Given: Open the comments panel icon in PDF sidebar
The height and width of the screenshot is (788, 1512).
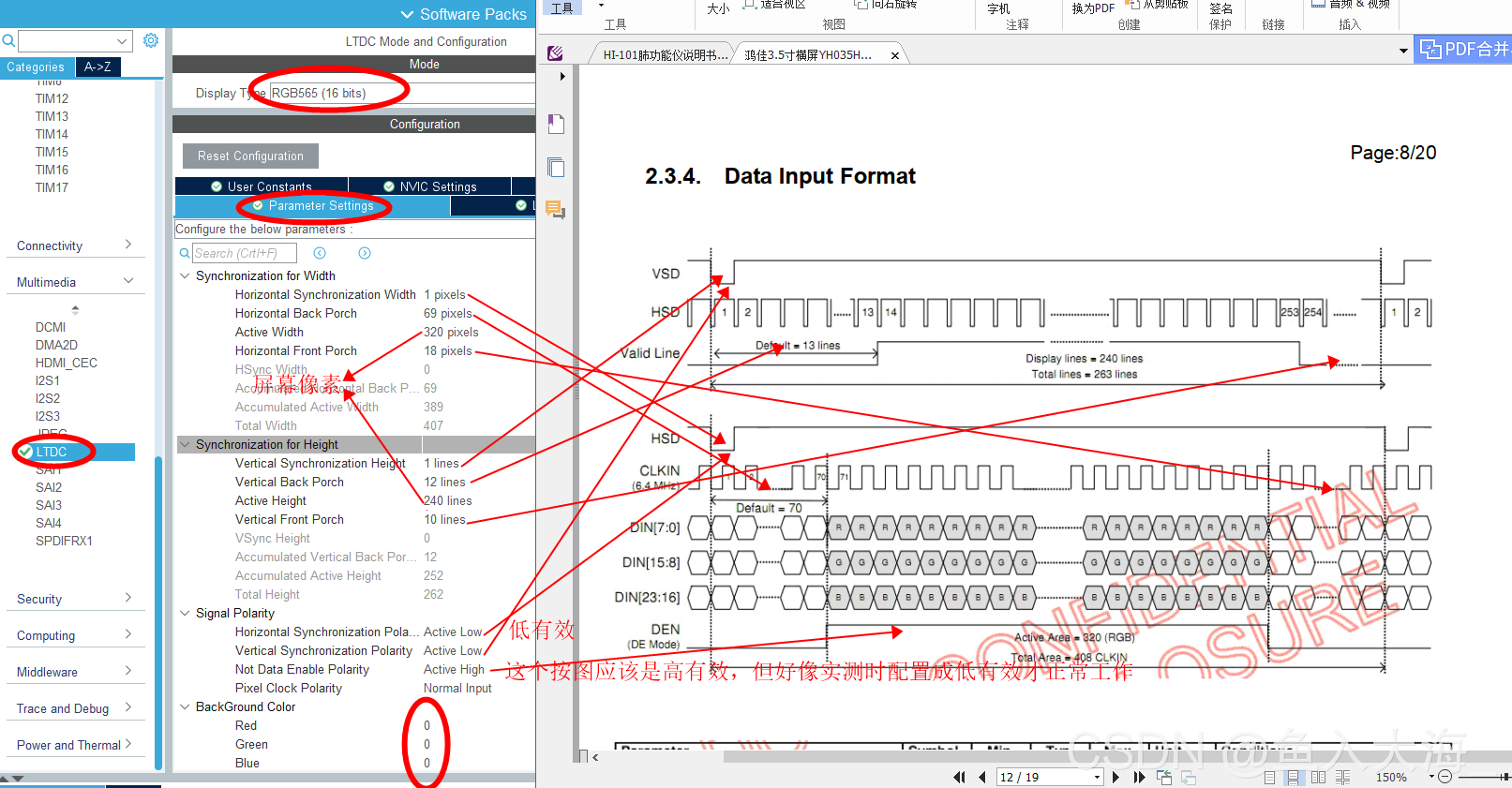Looking at the screenshot, I should click(x=556, y=210).
